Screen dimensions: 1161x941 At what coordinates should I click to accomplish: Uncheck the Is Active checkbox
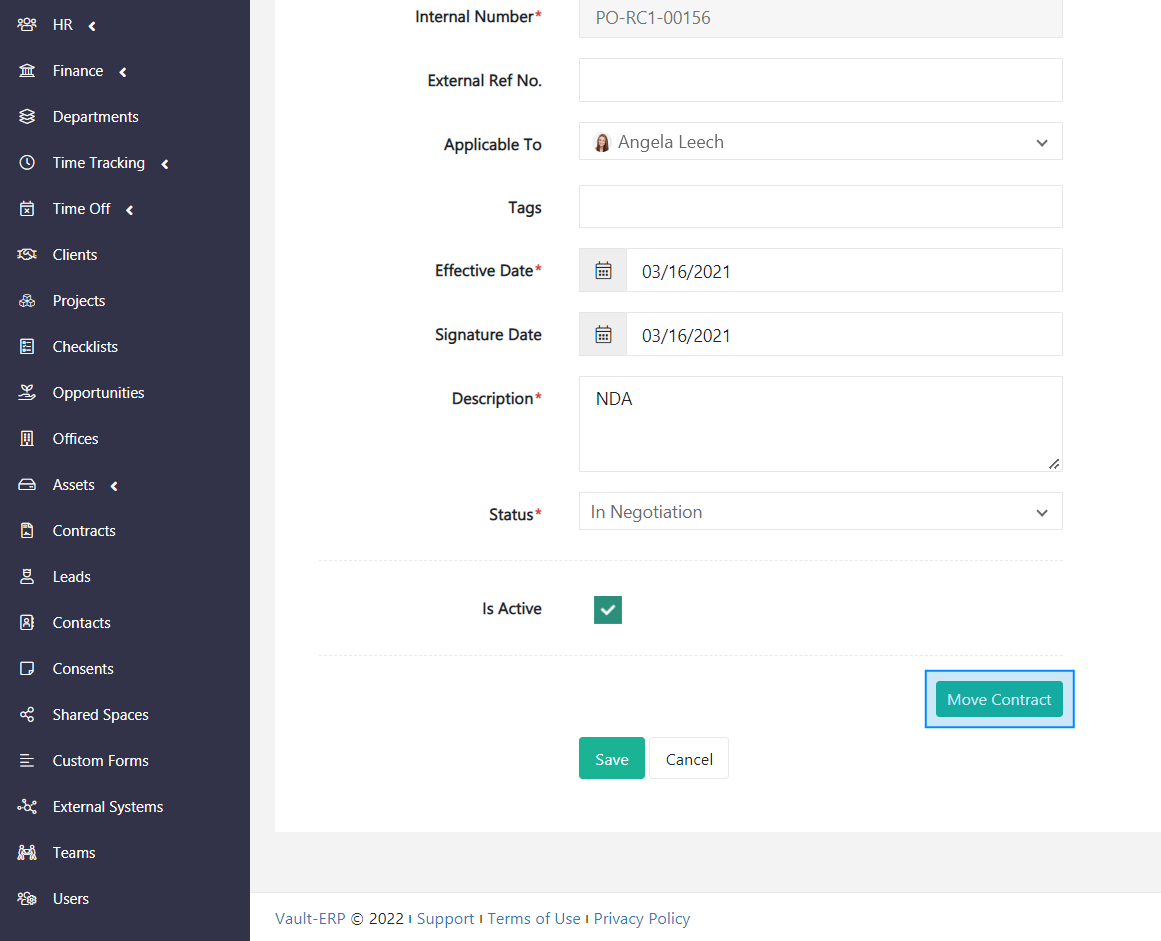608,610
